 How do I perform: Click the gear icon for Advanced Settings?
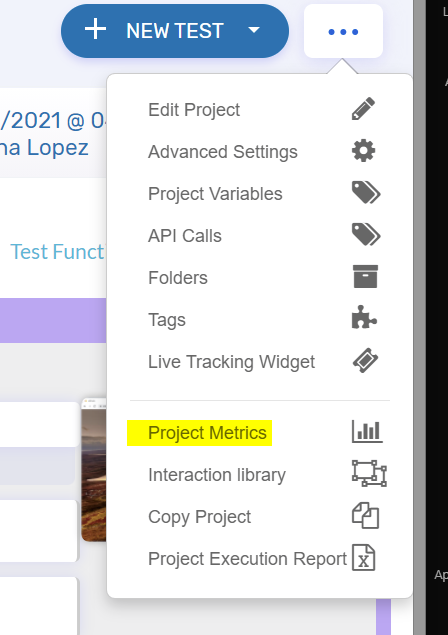(x=363, y=151)
